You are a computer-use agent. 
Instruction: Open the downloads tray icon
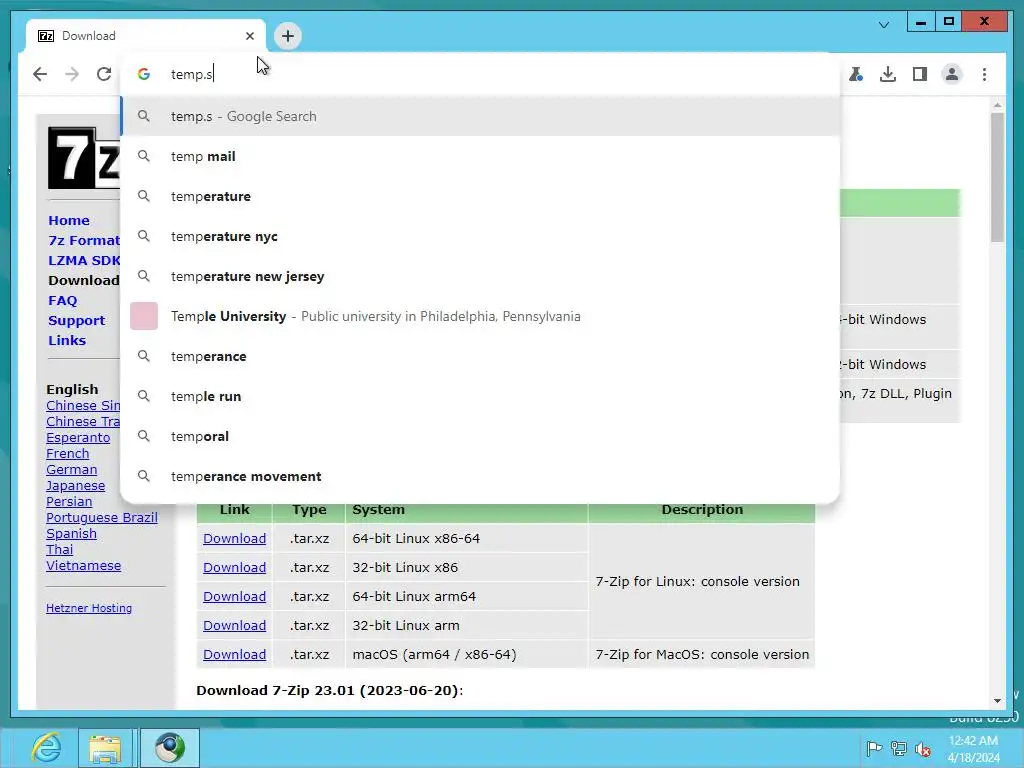pyautogui.click(x=888, y=74)
